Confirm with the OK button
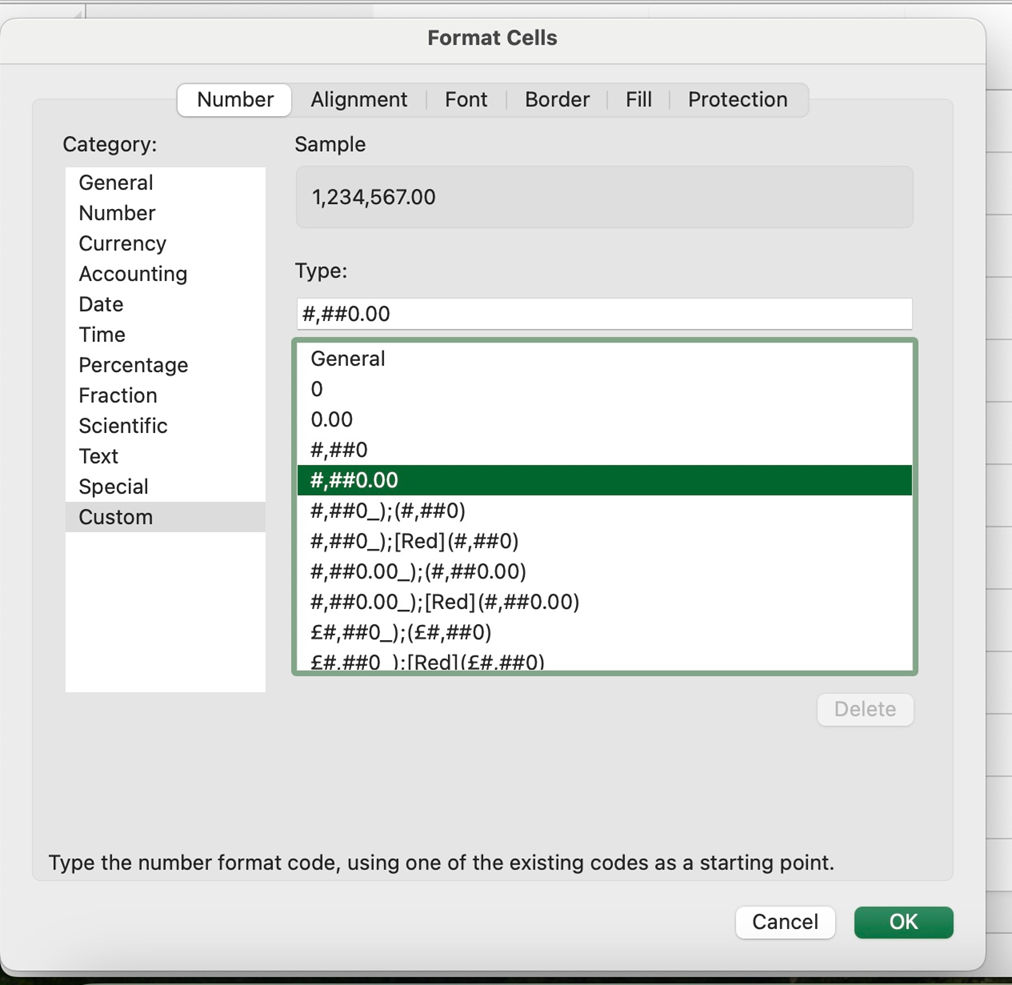The width and height of the screenshot is (1012, 985). pyautogui.click(x=903, y=922)
